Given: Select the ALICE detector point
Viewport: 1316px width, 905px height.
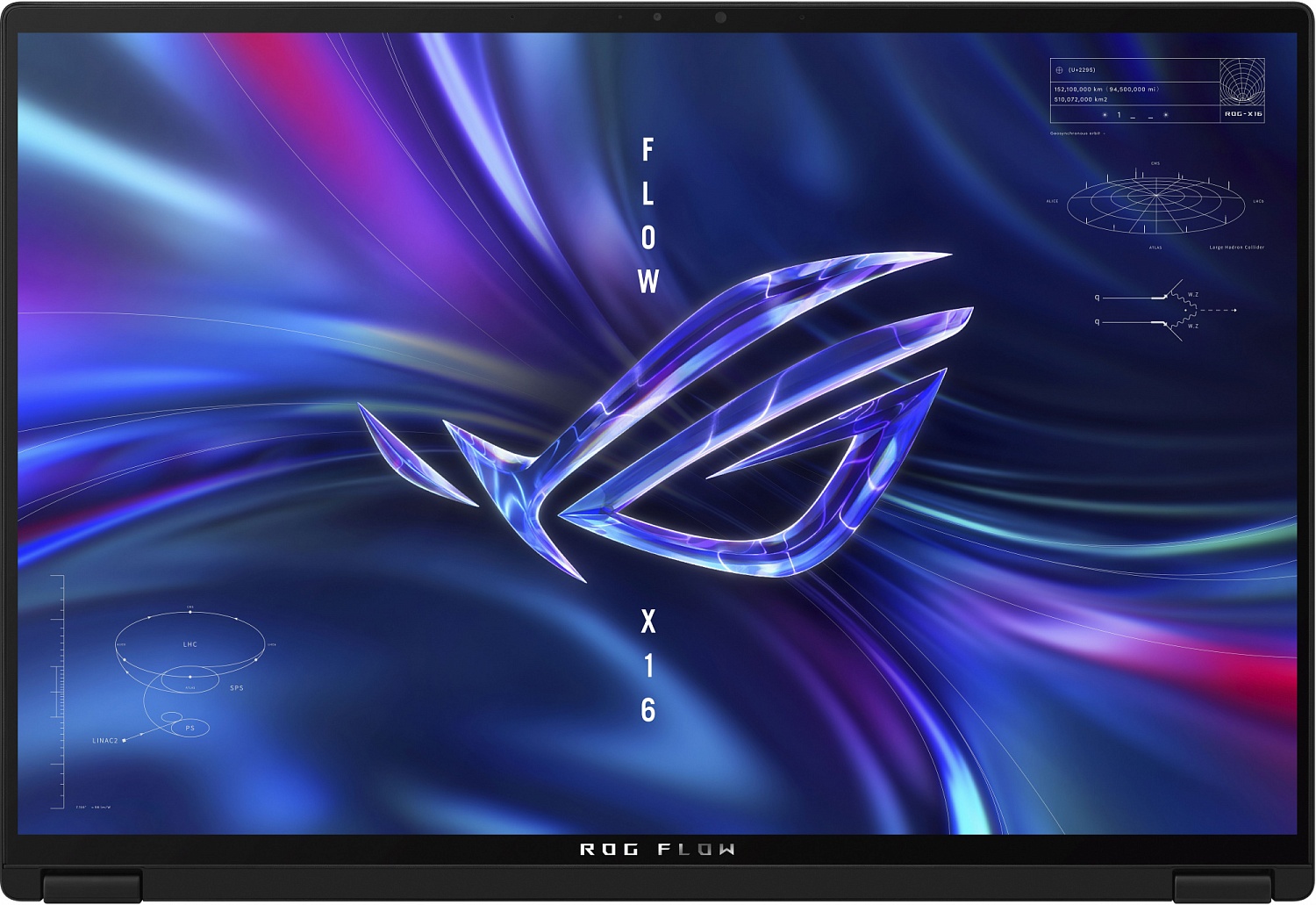Looking at the screenshot, I should [x=1052, y=199].
